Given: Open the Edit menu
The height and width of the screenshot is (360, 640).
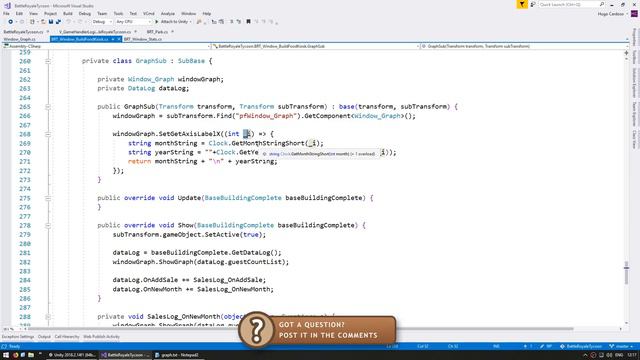Looking at the screenshot, I should (19, 13).
